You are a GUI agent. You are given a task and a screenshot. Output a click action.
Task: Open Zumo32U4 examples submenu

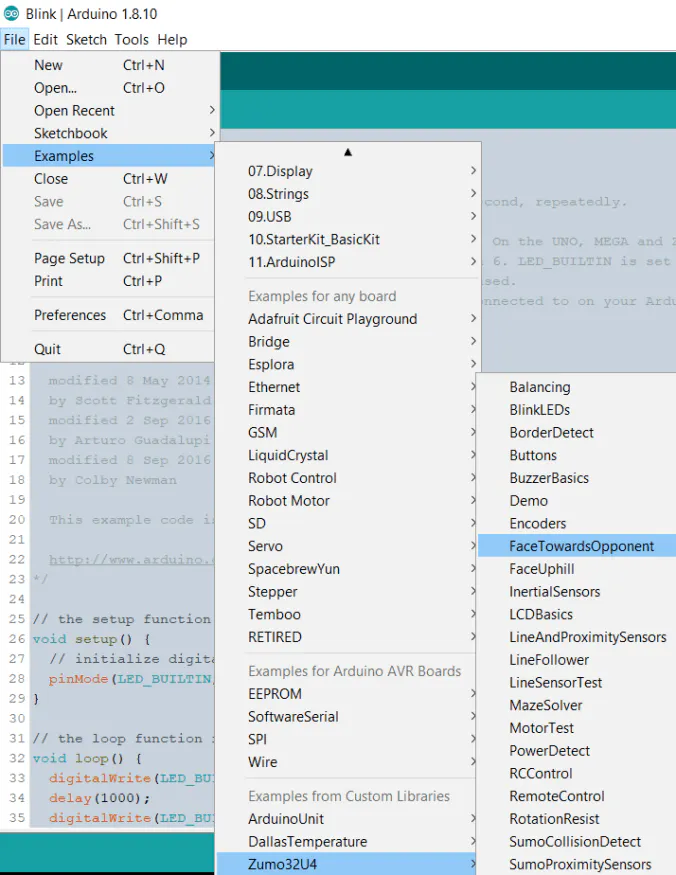pos(347,864)
